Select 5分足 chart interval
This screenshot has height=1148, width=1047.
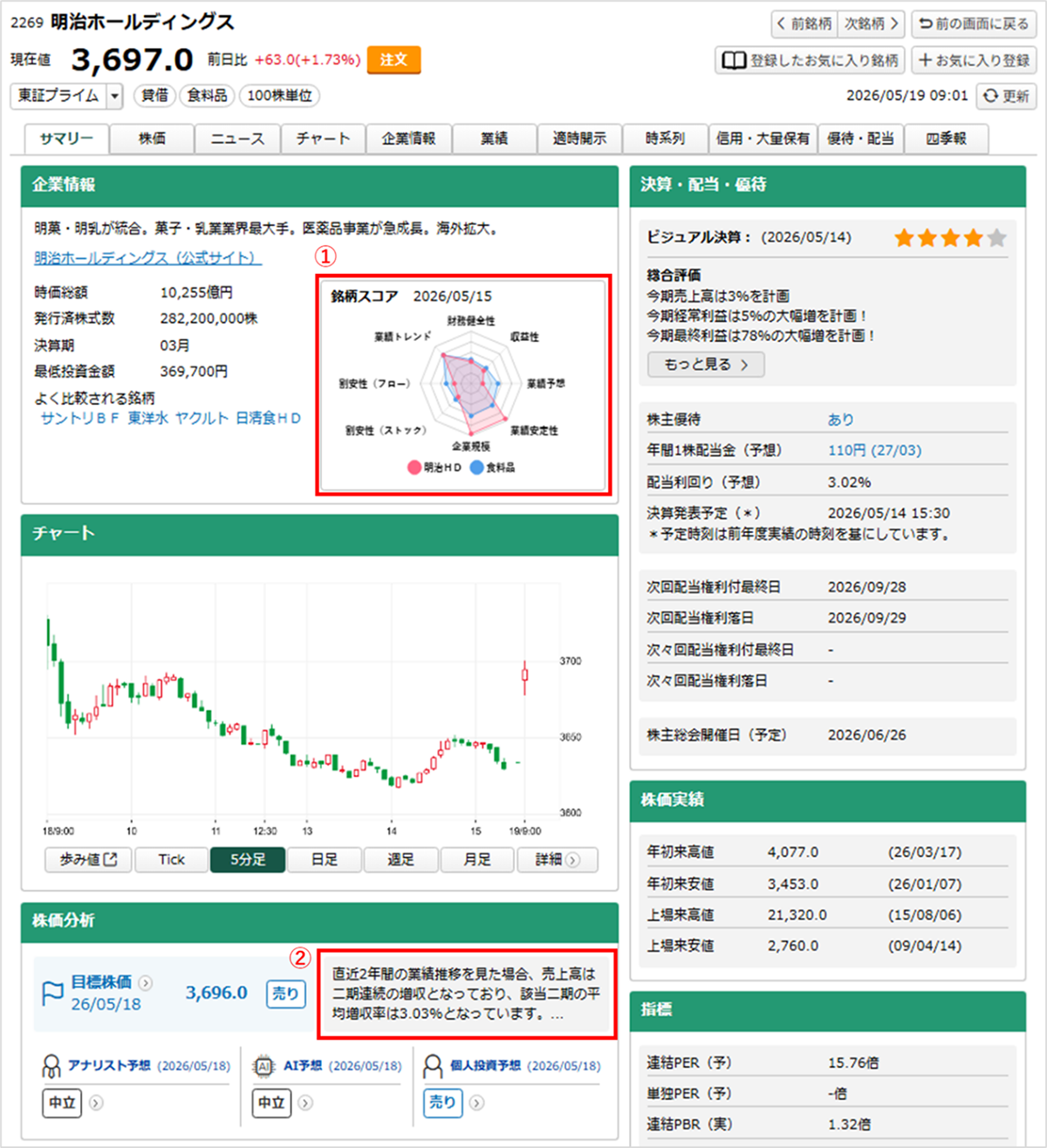[x=248, y=860]
